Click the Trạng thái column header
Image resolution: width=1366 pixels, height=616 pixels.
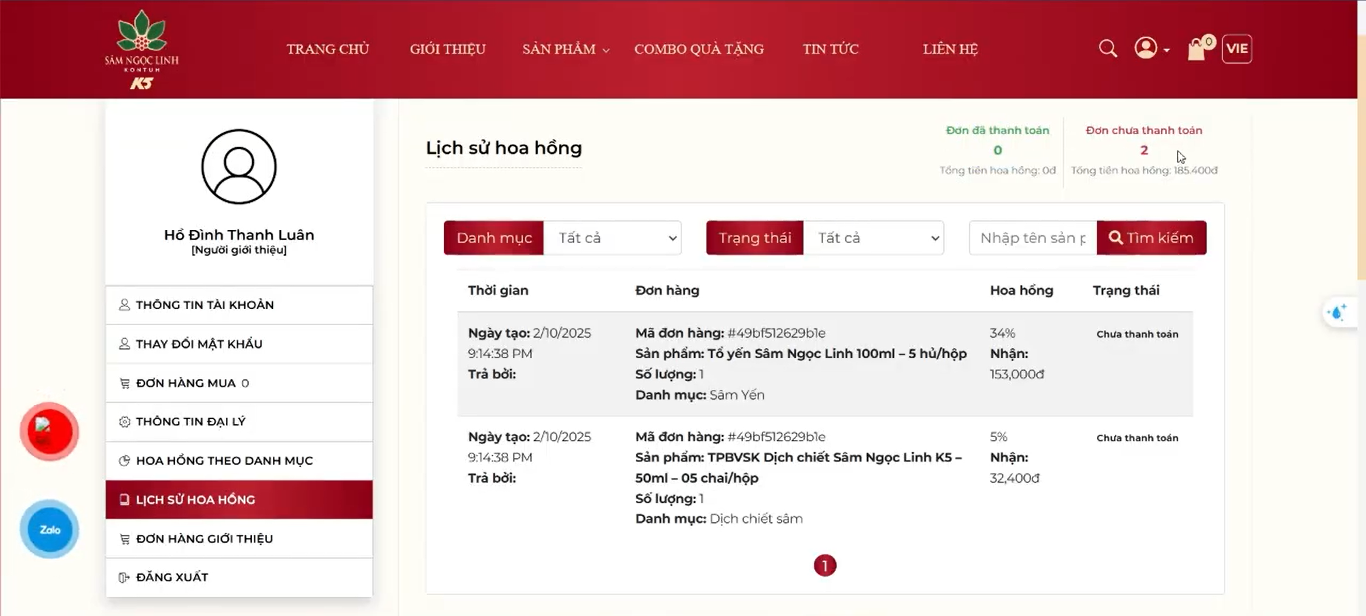click(1126, 291)
